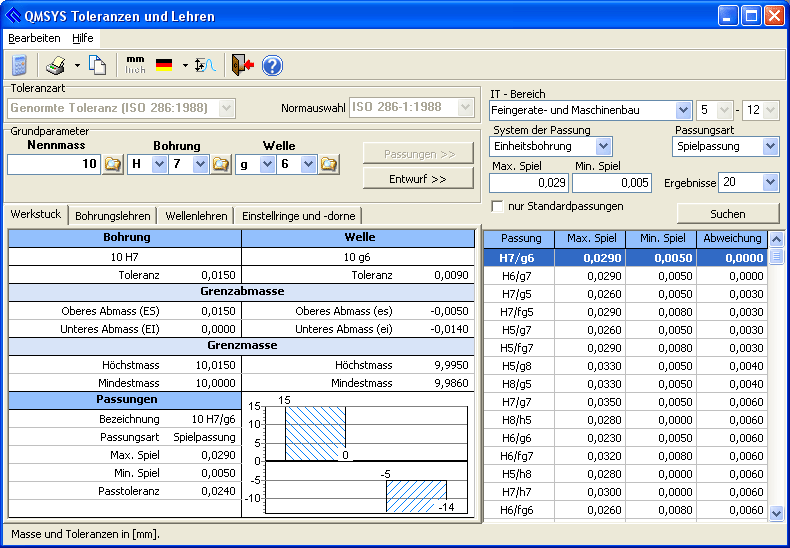Image resolution: width=790 pixels, height=548 pixels.
Task: Click the Max. Spiel column header
Action: 590,239
